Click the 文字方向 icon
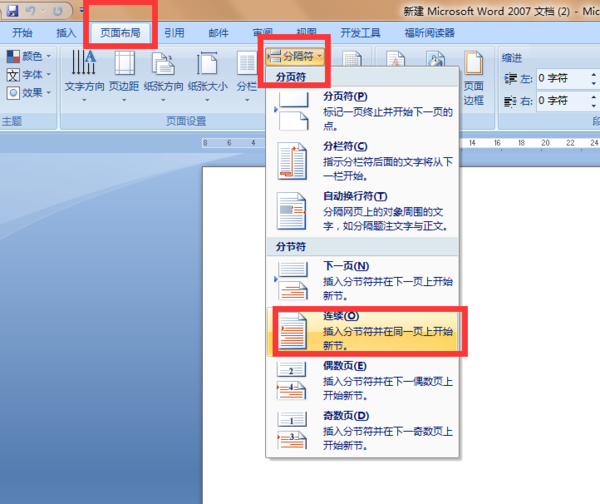The width and height of the screenshot is (600, 504). tap(84, 63)
